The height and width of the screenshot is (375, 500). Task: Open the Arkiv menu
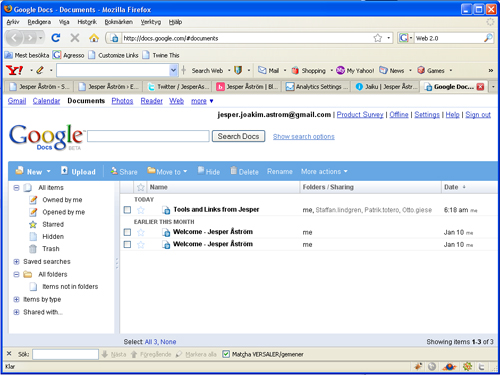(x=13, y=22)
